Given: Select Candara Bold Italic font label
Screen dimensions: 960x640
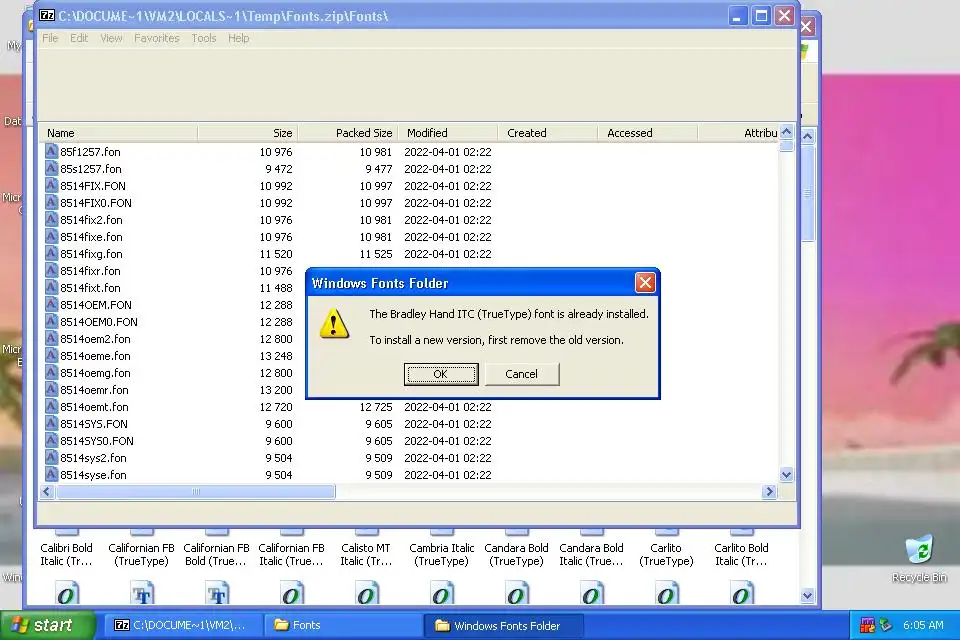Looking at the screenshot, I should tap(591, 554).
